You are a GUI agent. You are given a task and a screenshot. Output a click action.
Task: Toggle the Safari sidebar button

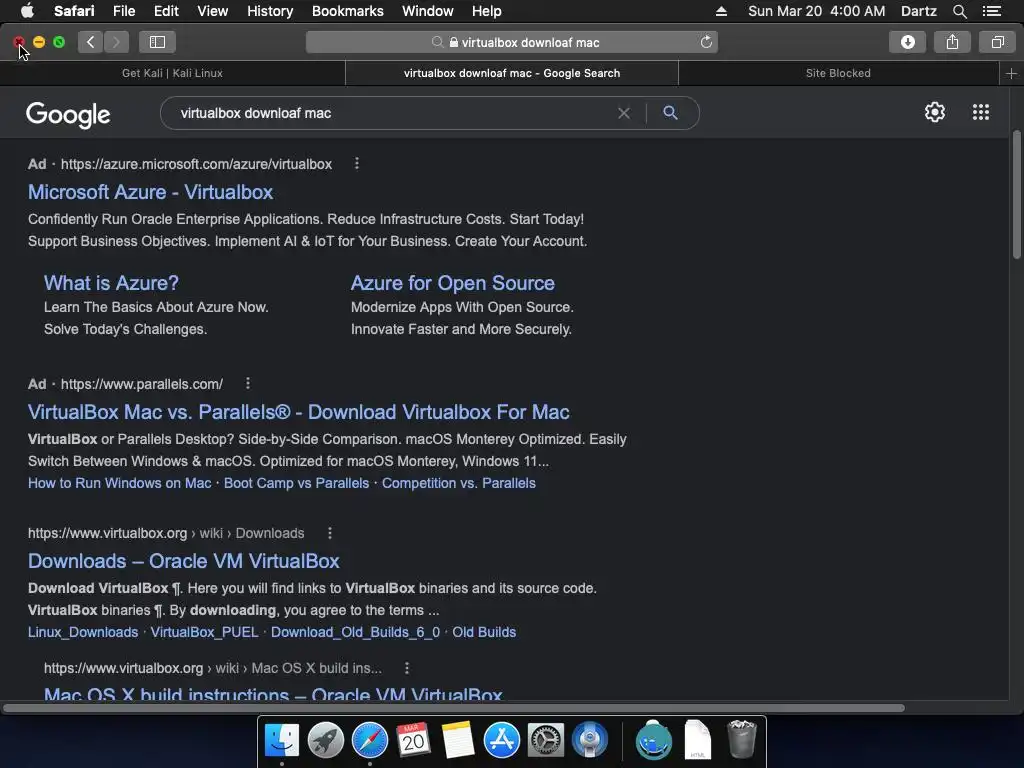point(157,42)
